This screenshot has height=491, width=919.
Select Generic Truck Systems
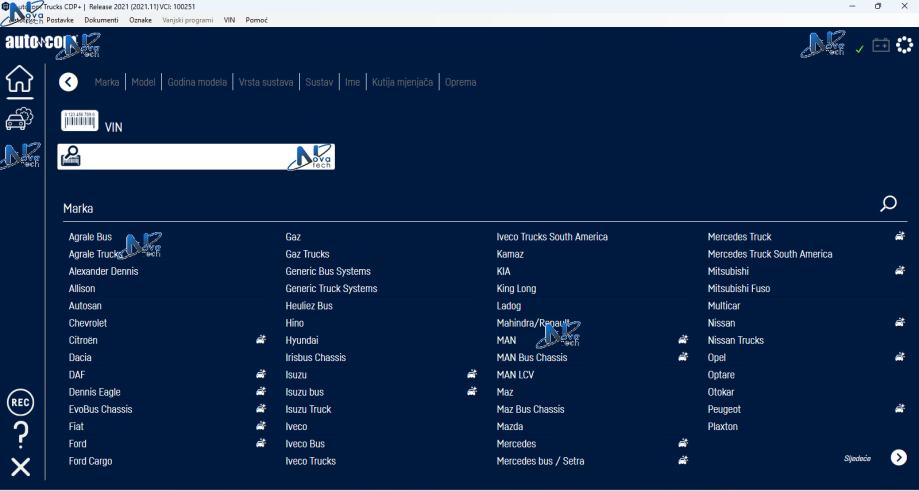click(x=331, y=288)
